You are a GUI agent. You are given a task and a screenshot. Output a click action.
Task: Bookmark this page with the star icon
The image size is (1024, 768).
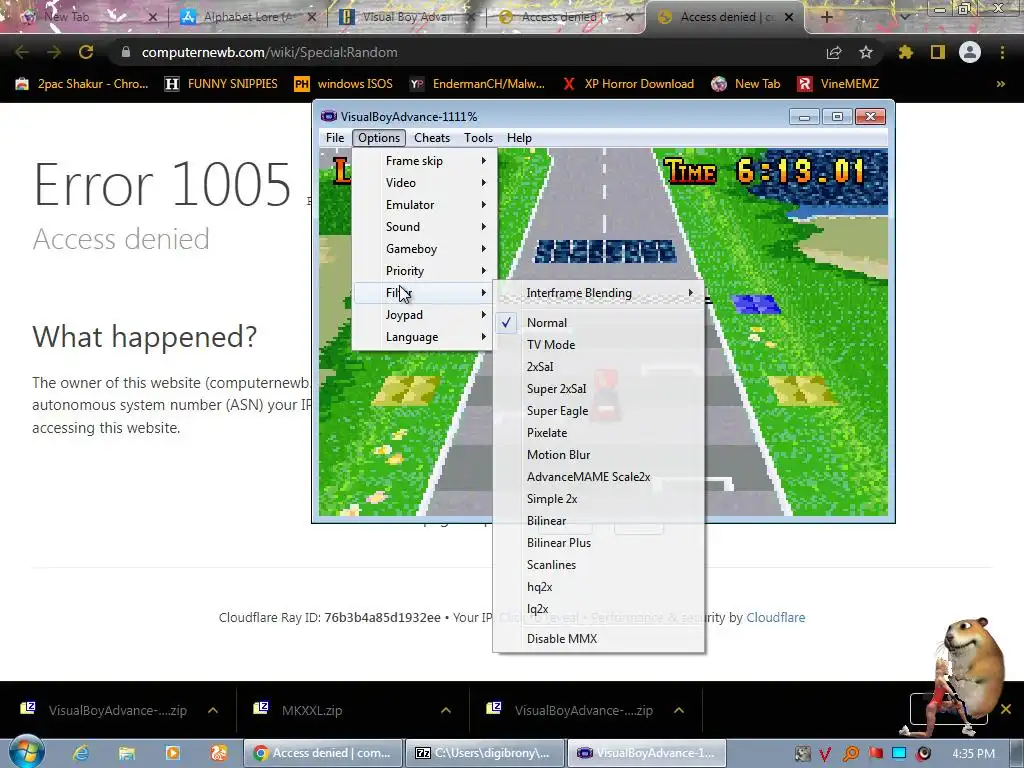coord(866,52)
